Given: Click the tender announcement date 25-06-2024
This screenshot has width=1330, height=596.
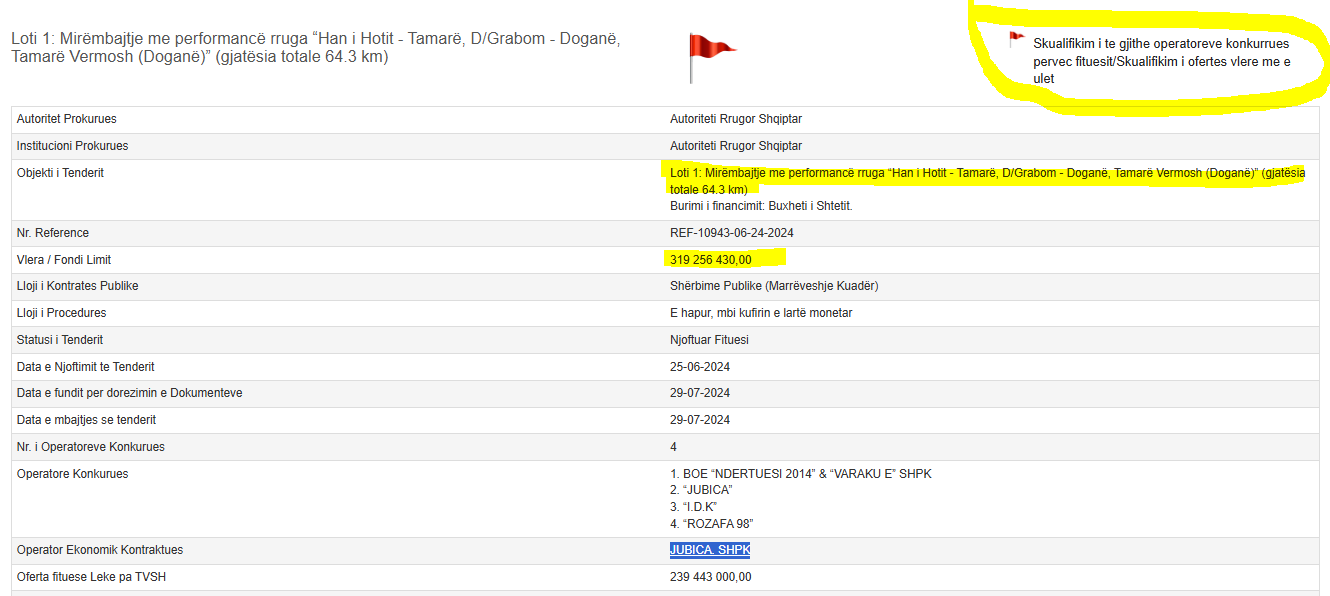Looking at the screenshot, I should 699,367.
